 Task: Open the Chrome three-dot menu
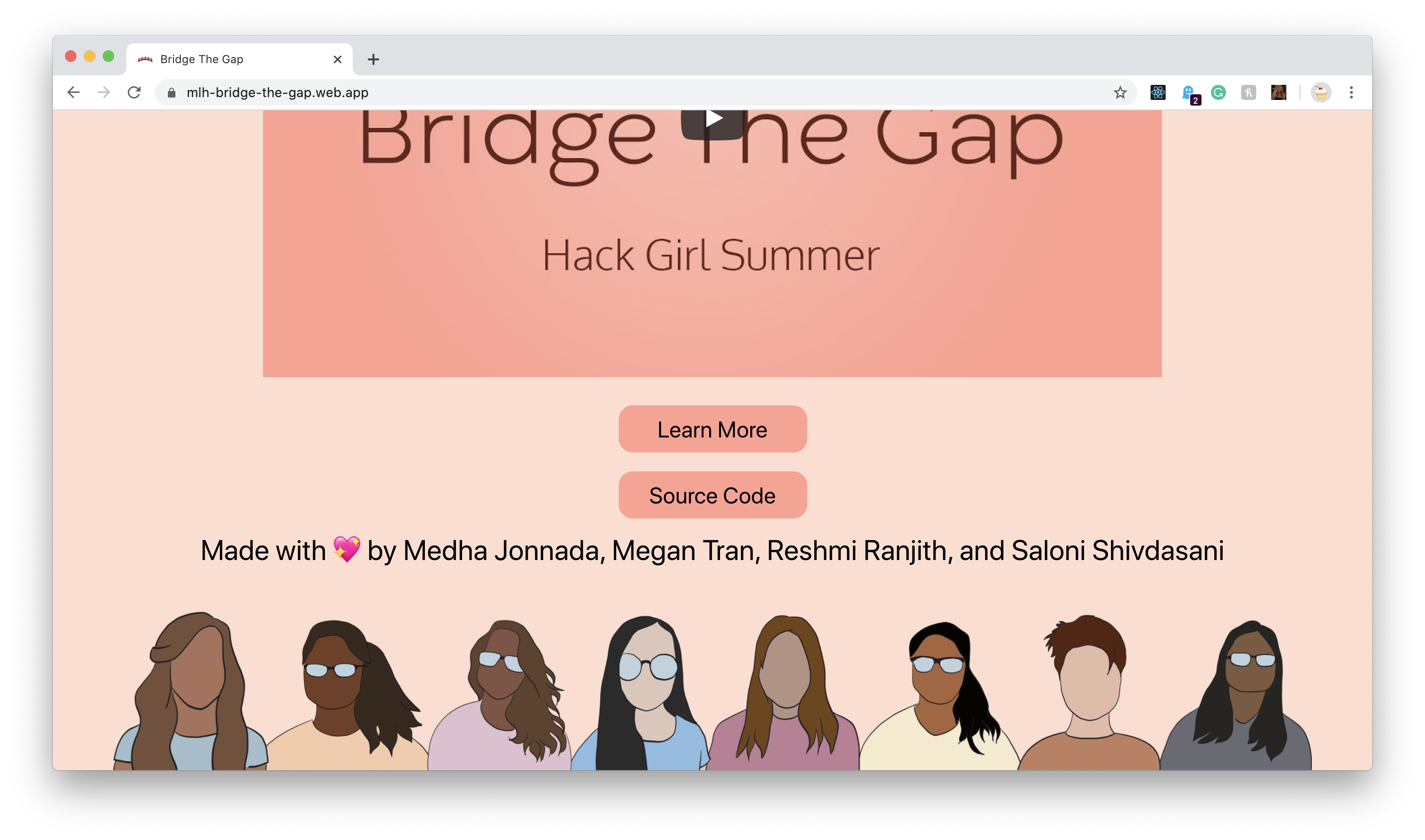(x=1351, y=92)
